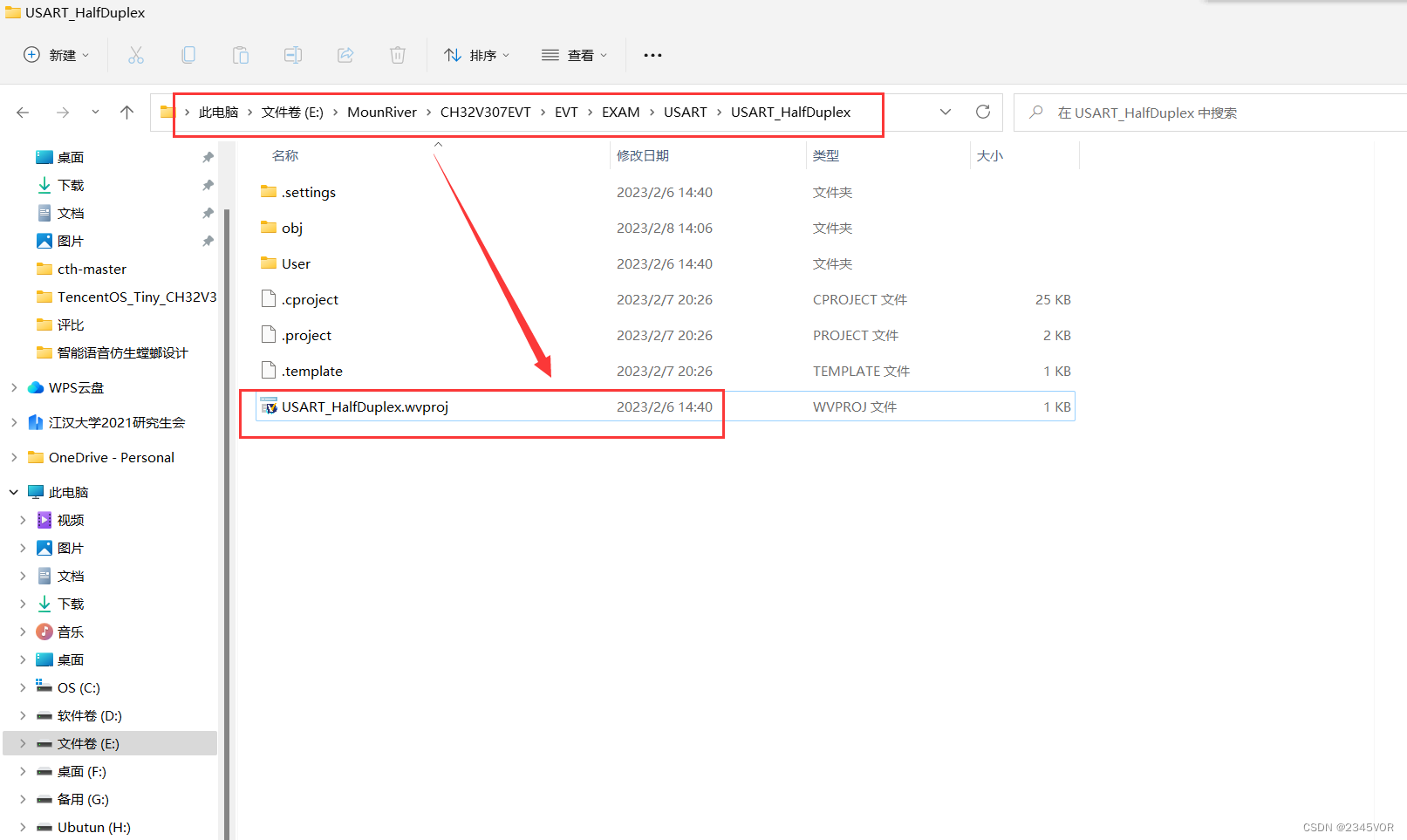Jump to MounRiver in the address bar
The height and width of the screenshot is (840, 1407).
point(382,112)
